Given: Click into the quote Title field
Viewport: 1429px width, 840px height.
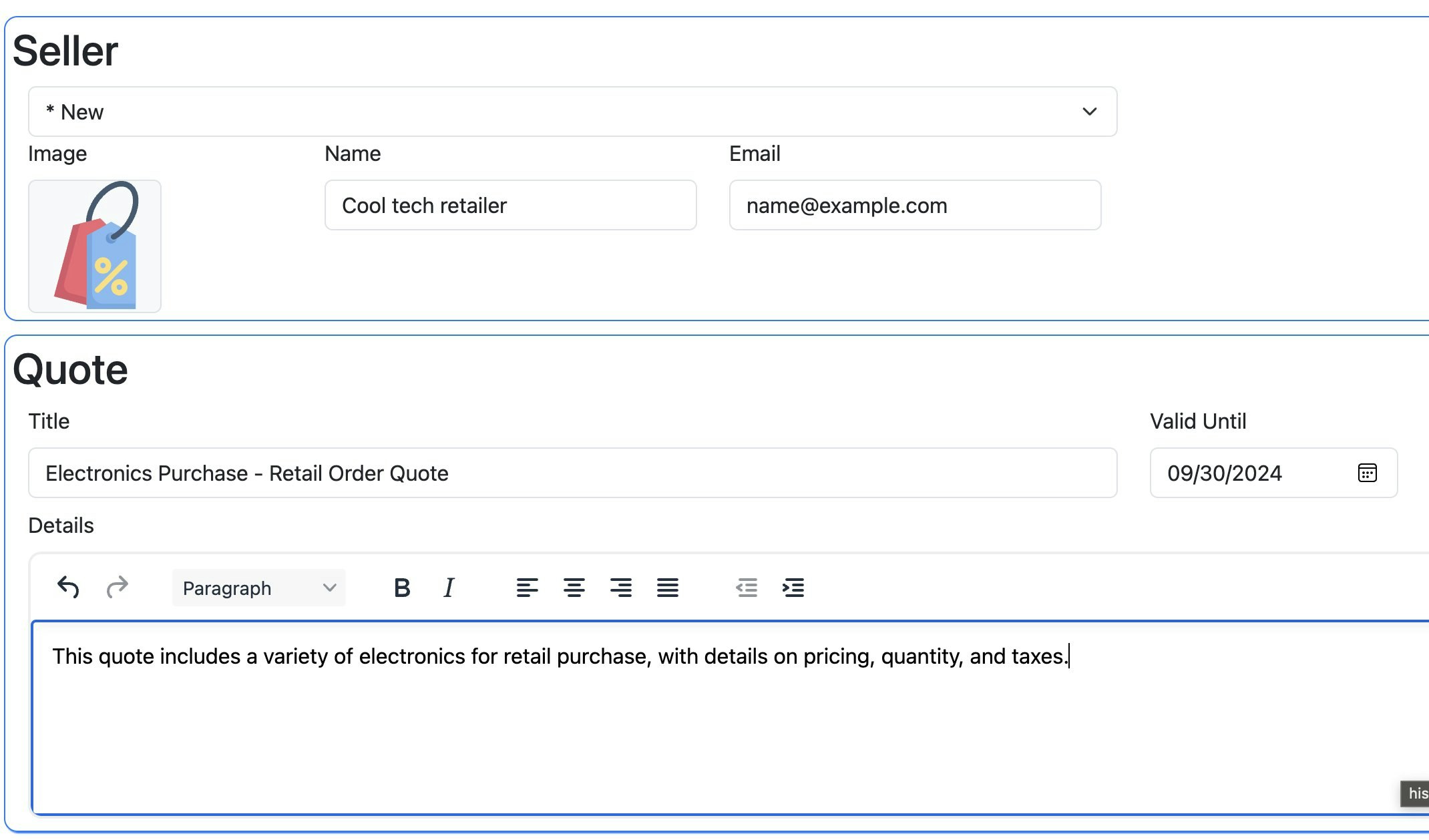Looking at the screenshot, I should [572, 473].
